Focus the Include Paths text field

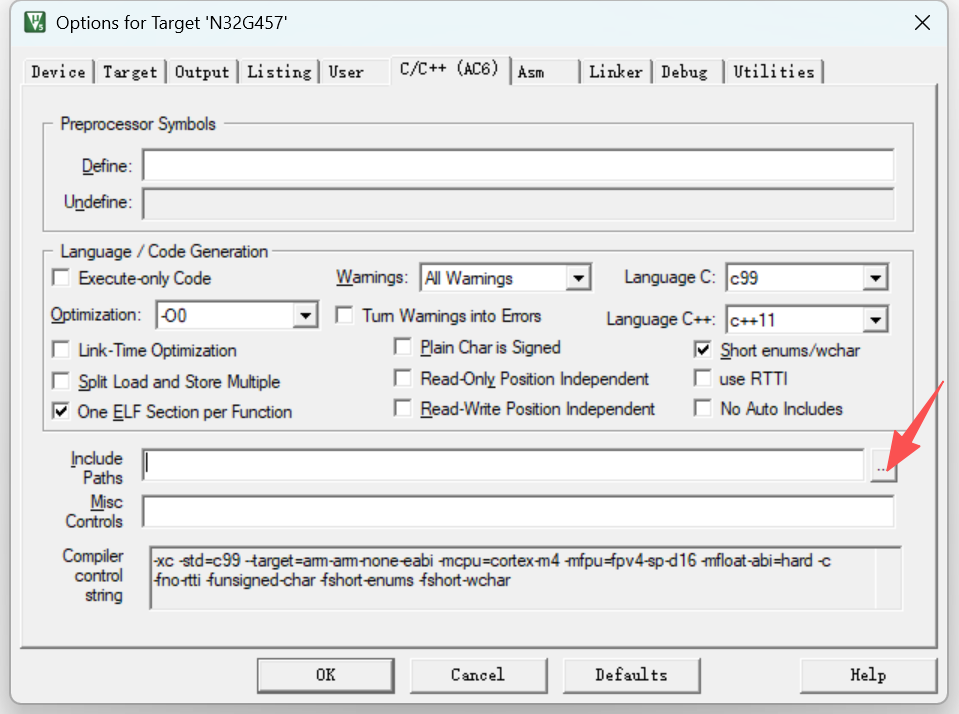(503, 465)
